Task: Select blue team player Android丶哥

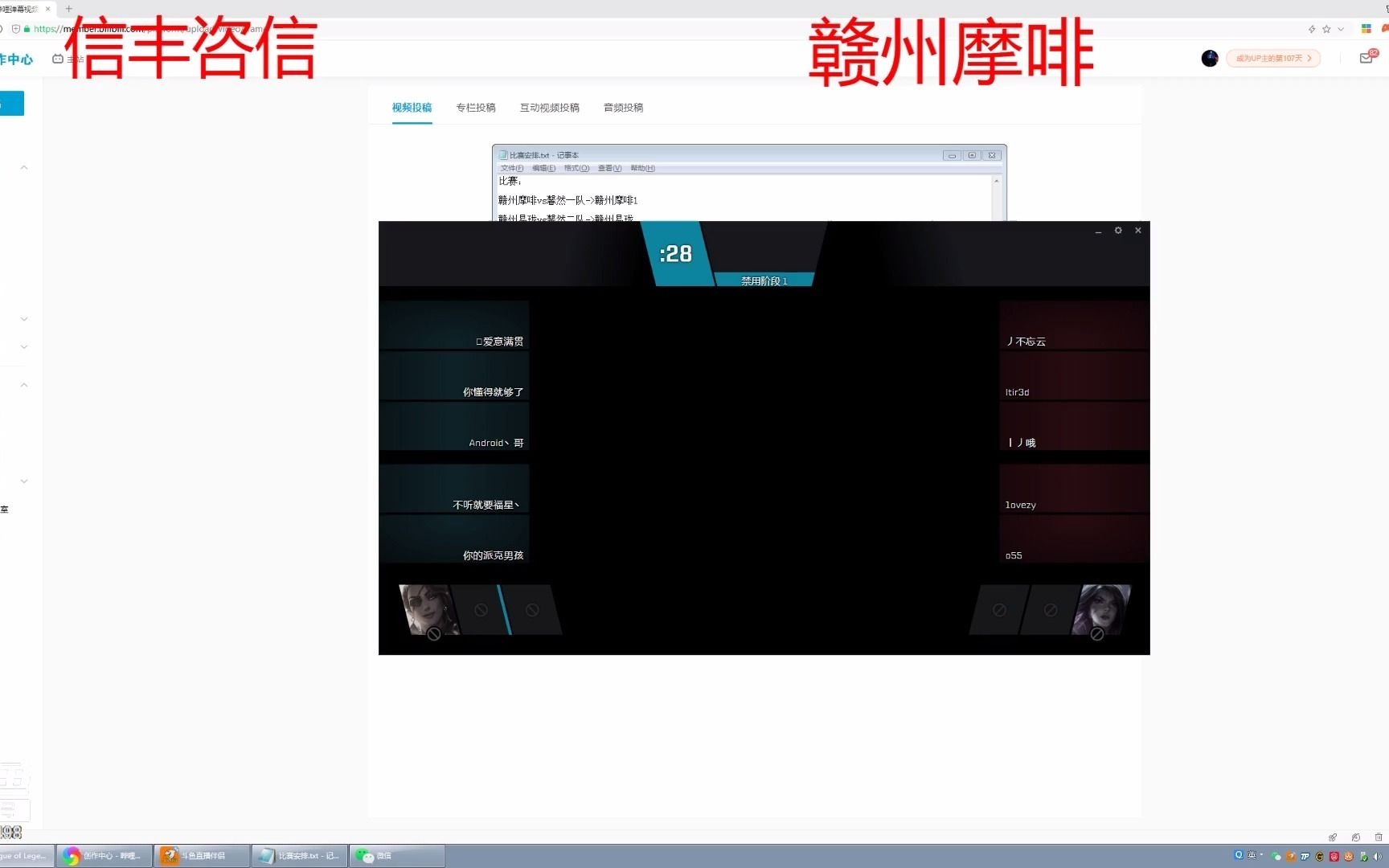Action: click(454, 427)
